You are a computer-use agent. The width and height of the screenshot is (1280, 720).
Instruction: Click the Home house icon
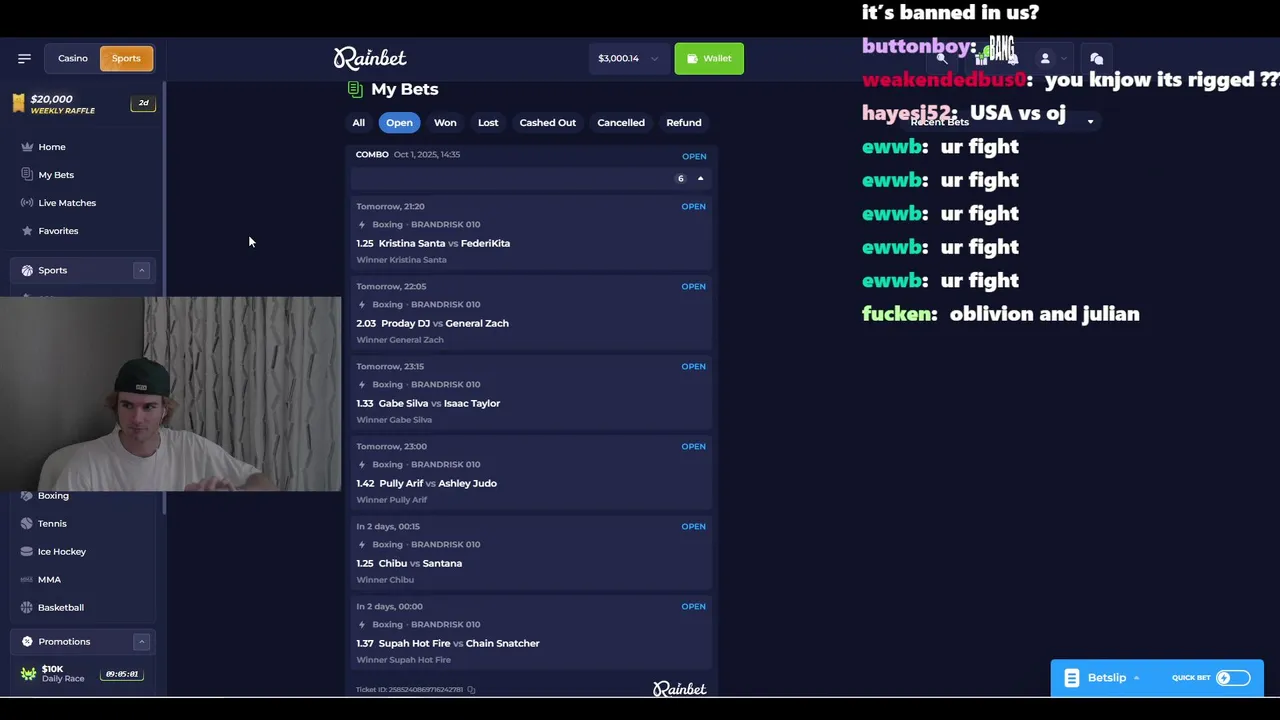(27, 147)
